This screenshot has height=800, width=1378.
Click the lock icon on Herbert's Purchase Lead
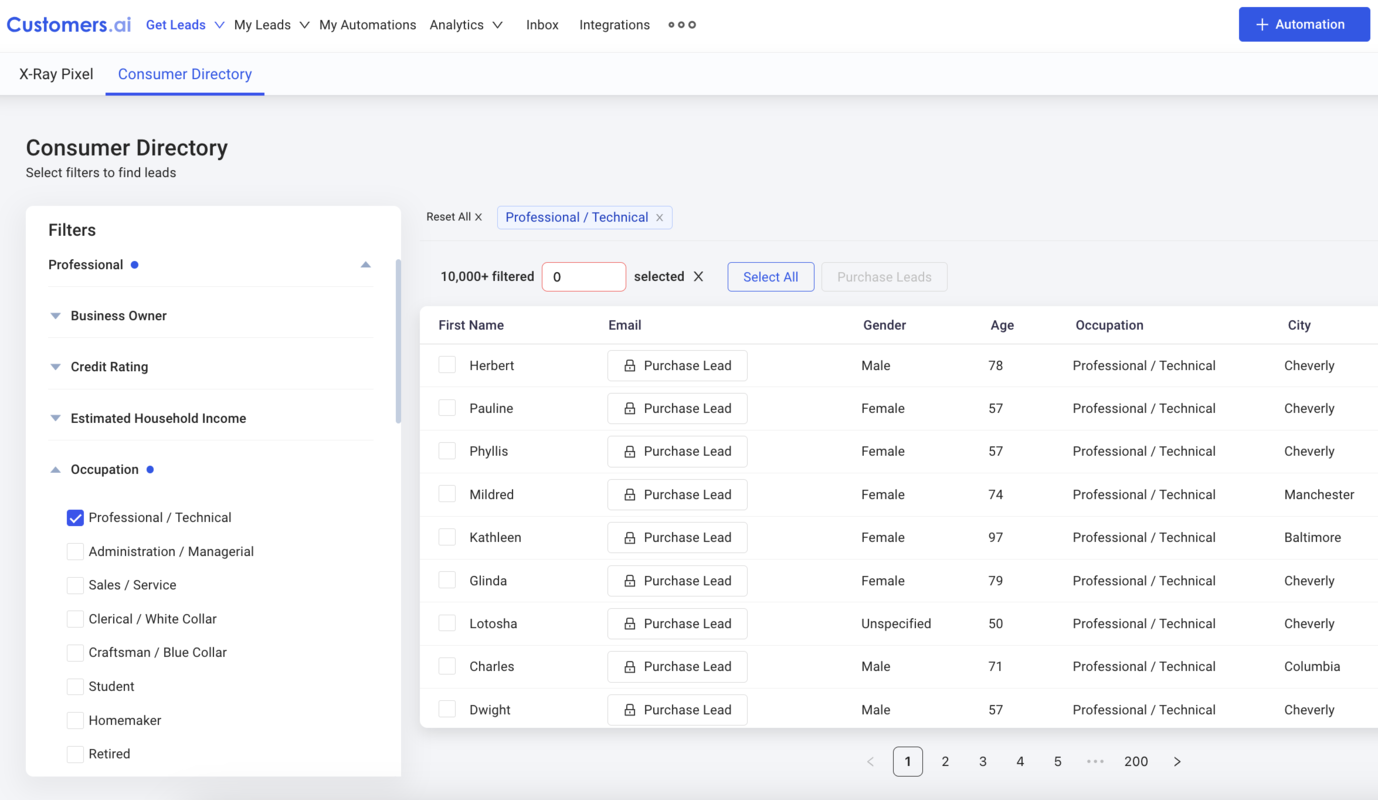[630, 365]
